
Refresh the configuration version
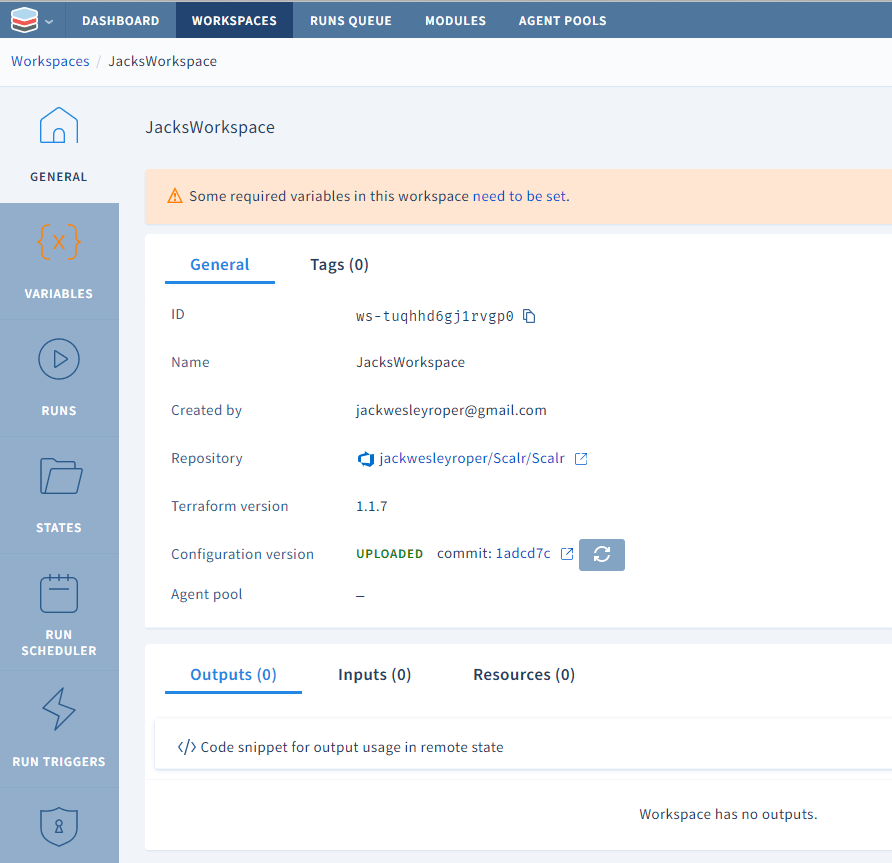(601, 554)
